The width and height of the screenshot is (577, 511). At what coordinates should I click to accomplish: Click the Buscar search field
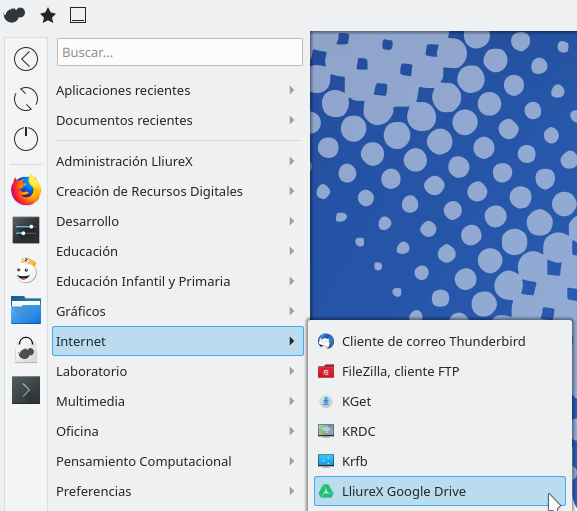[180, 52]
